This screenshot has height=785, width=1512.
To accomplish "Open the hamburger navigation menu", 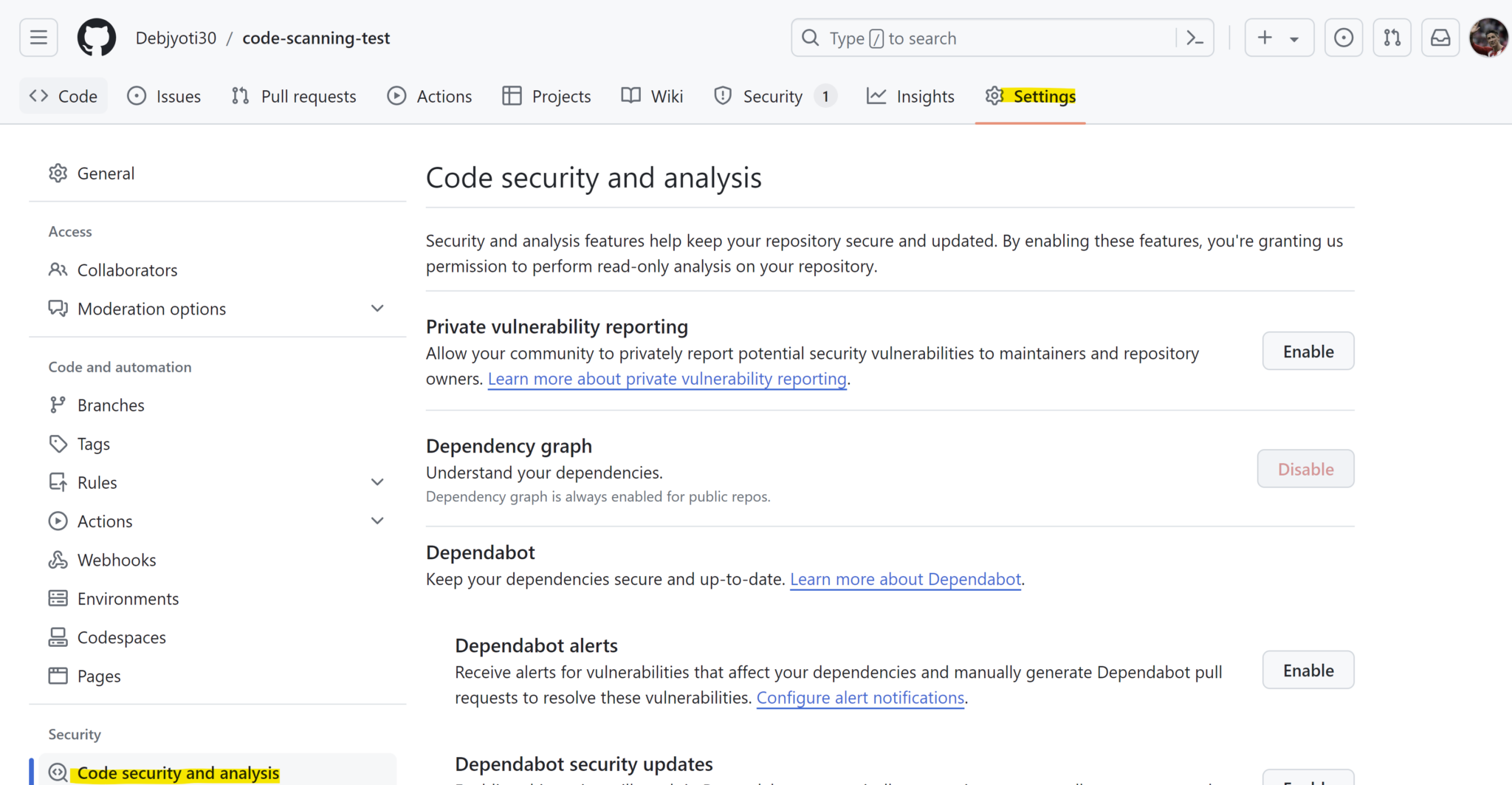I will click(38, 38).
